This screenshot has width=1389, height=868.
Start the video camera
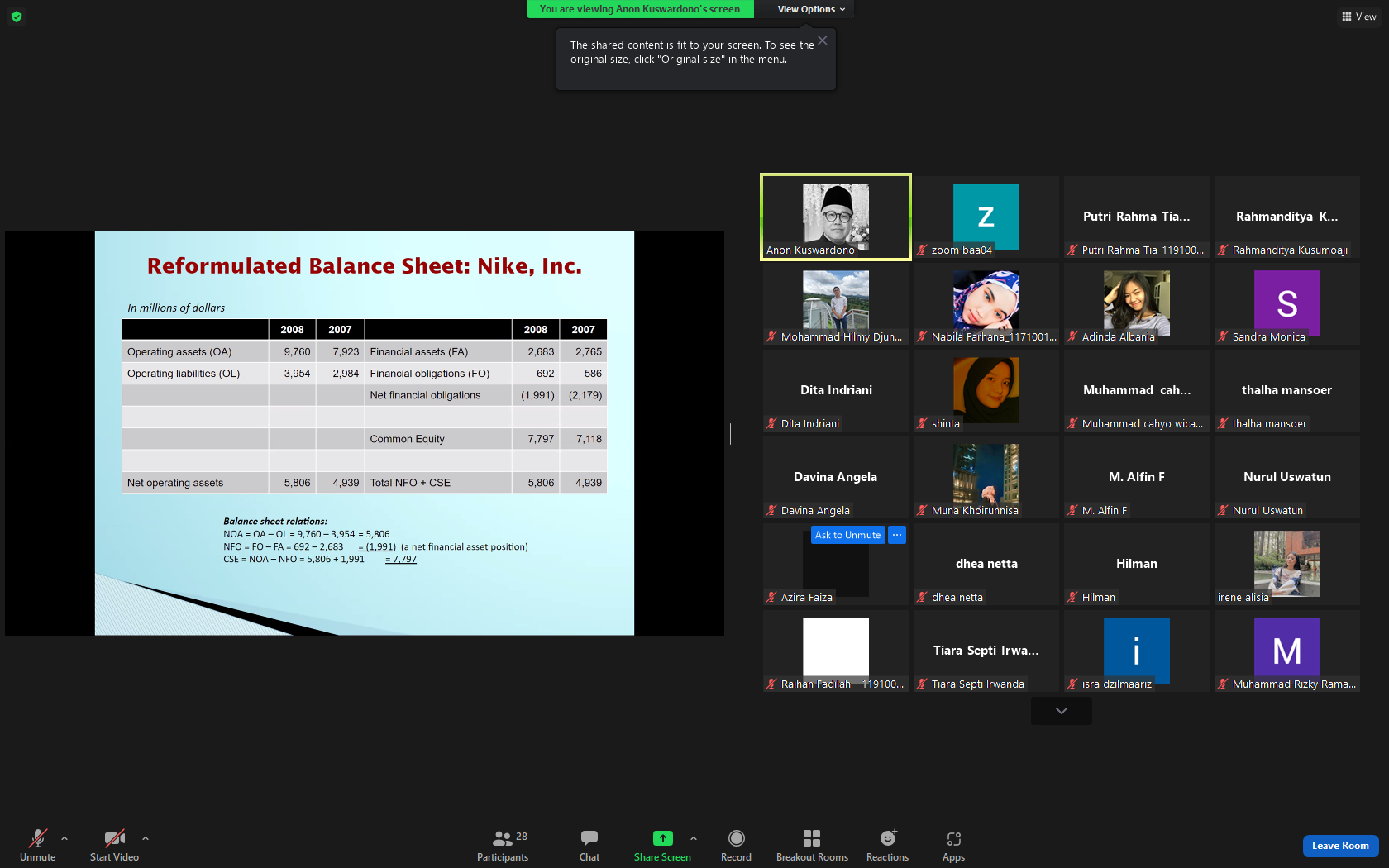(x=114, y=845)
